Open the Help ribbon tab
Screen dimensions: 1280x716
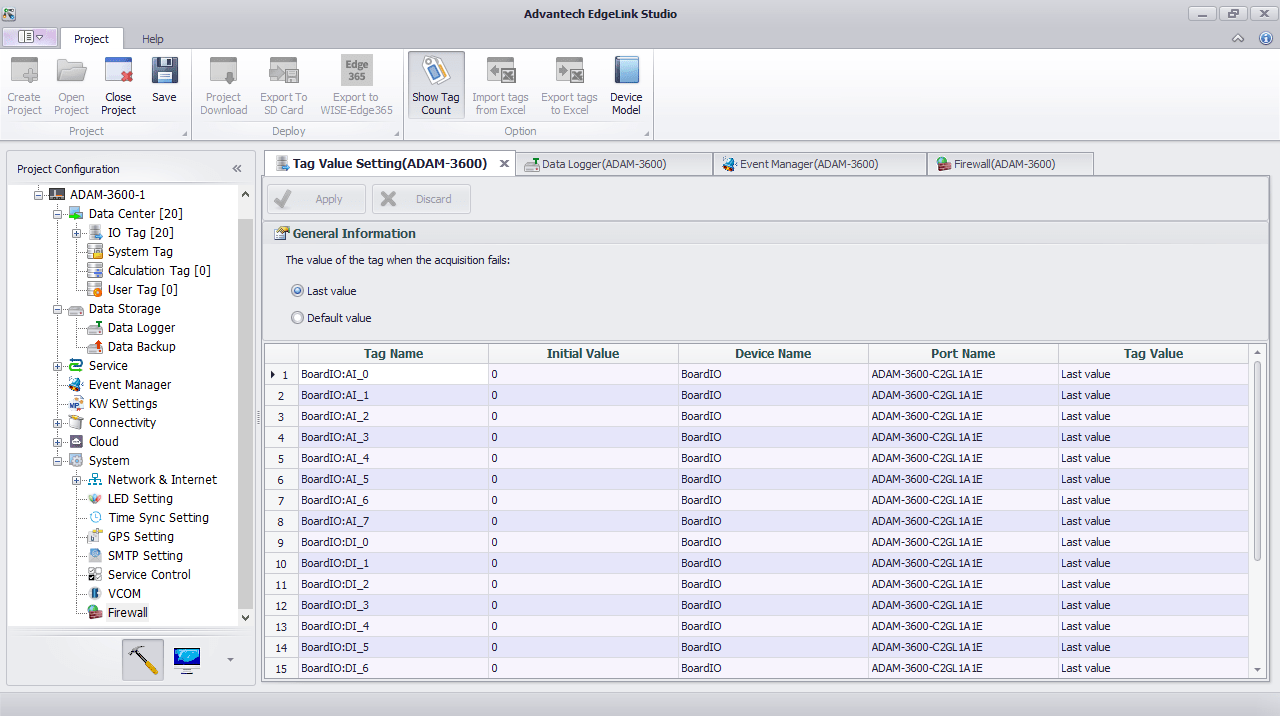tap(153, 39)
